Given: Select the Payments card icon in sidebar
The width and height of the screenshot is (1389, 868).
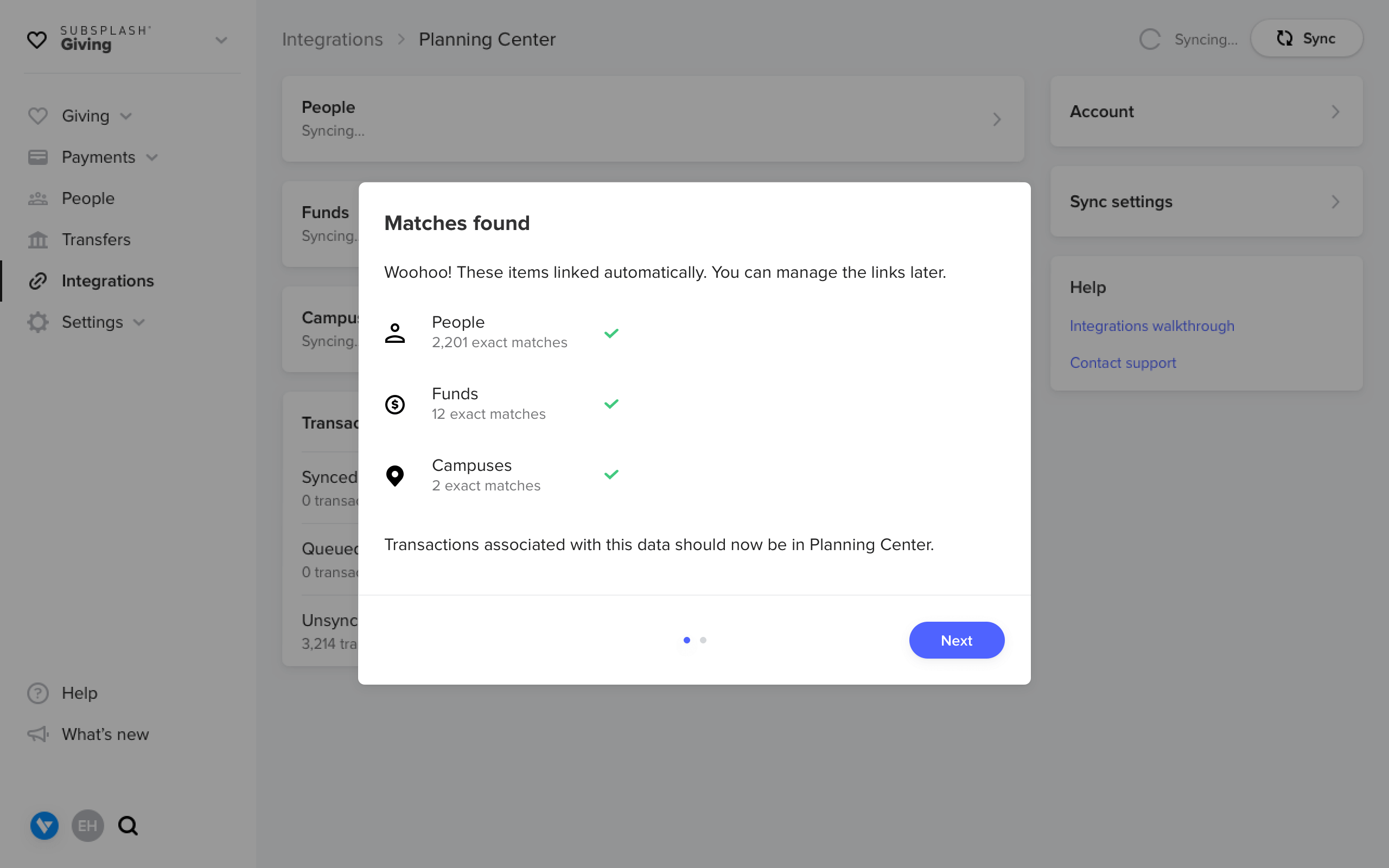Looking at the screenshot, I should pos(37,157).
